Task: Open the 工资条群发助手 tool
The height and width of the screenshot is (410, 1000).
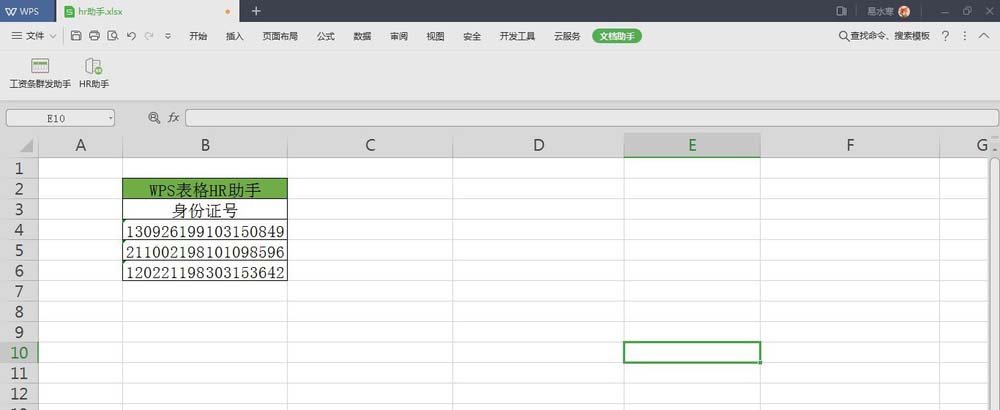Action: coord(40,73)
